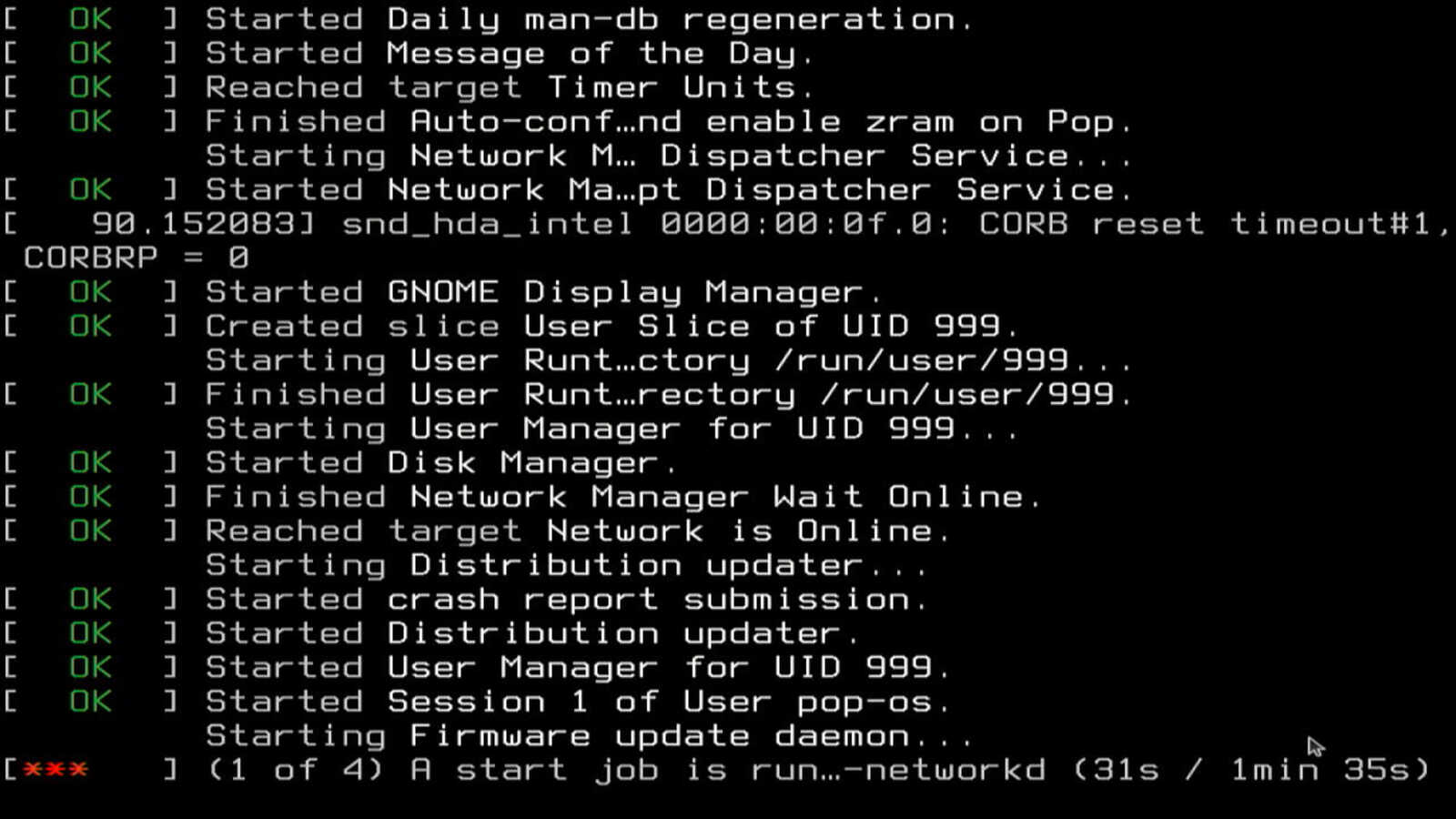Click the "CORBRP = 0" text
This screenshot has width=1456, height=819.
pyautogui.click(x=136, y=258)
